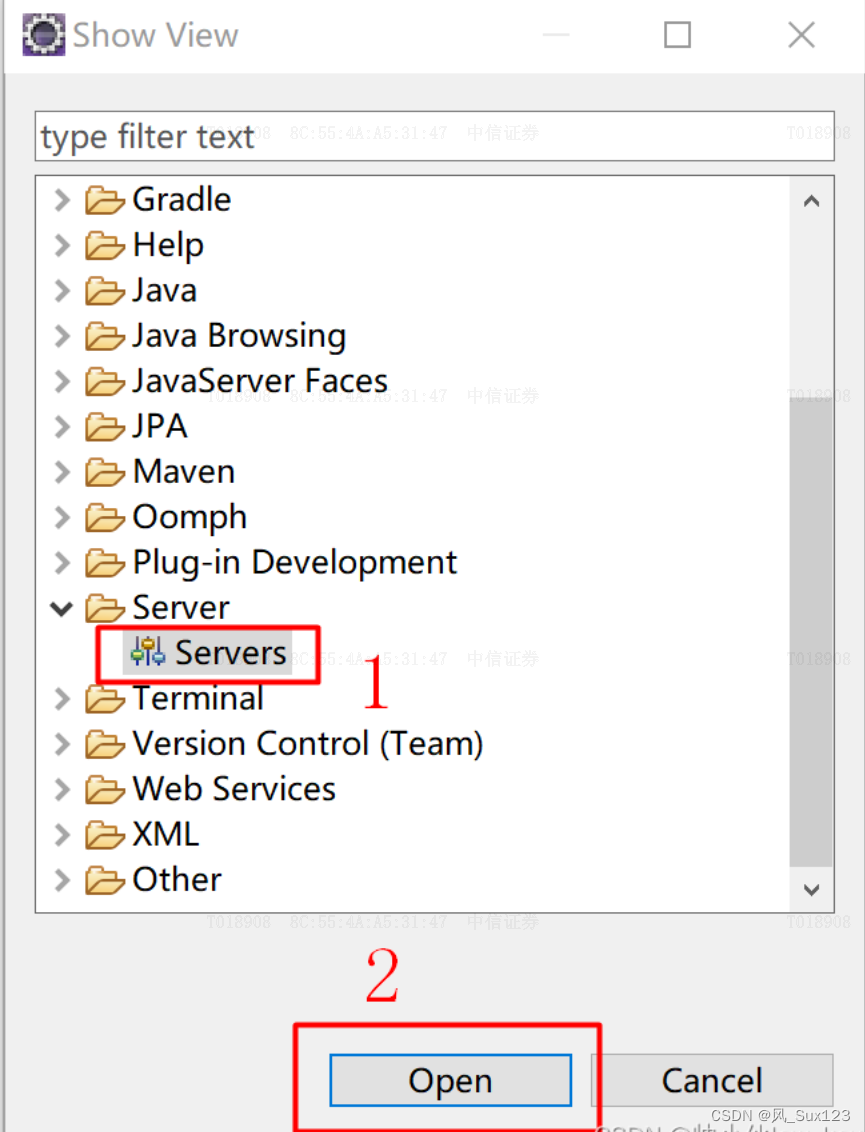Click the JavaServer Faces folder icon

click(105, 381)
